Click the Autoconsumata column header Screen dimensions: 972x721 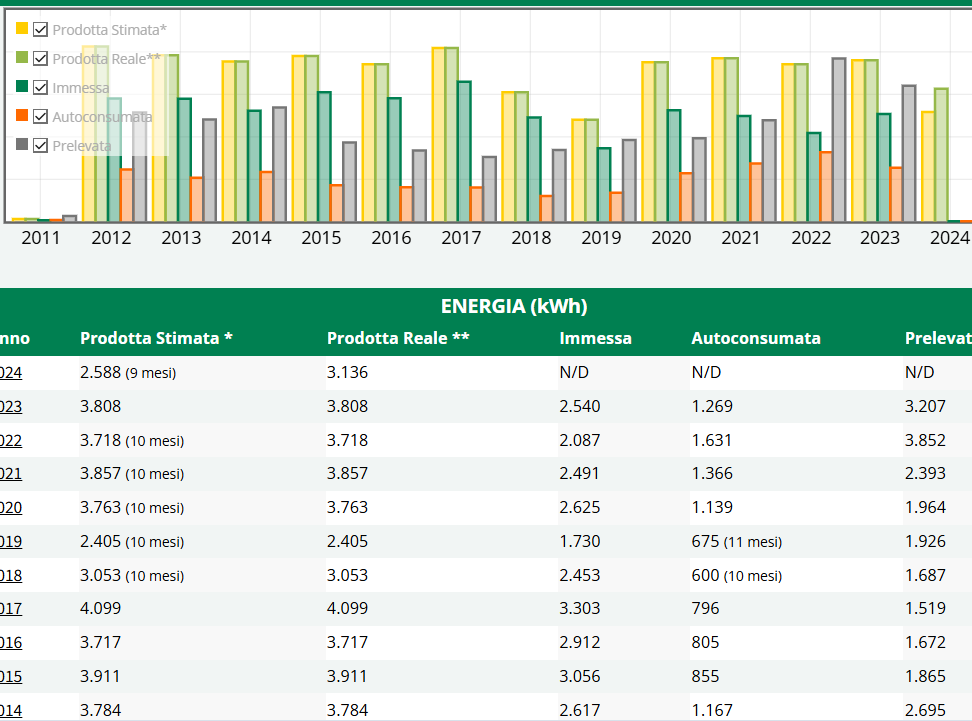tap(755, 338)
